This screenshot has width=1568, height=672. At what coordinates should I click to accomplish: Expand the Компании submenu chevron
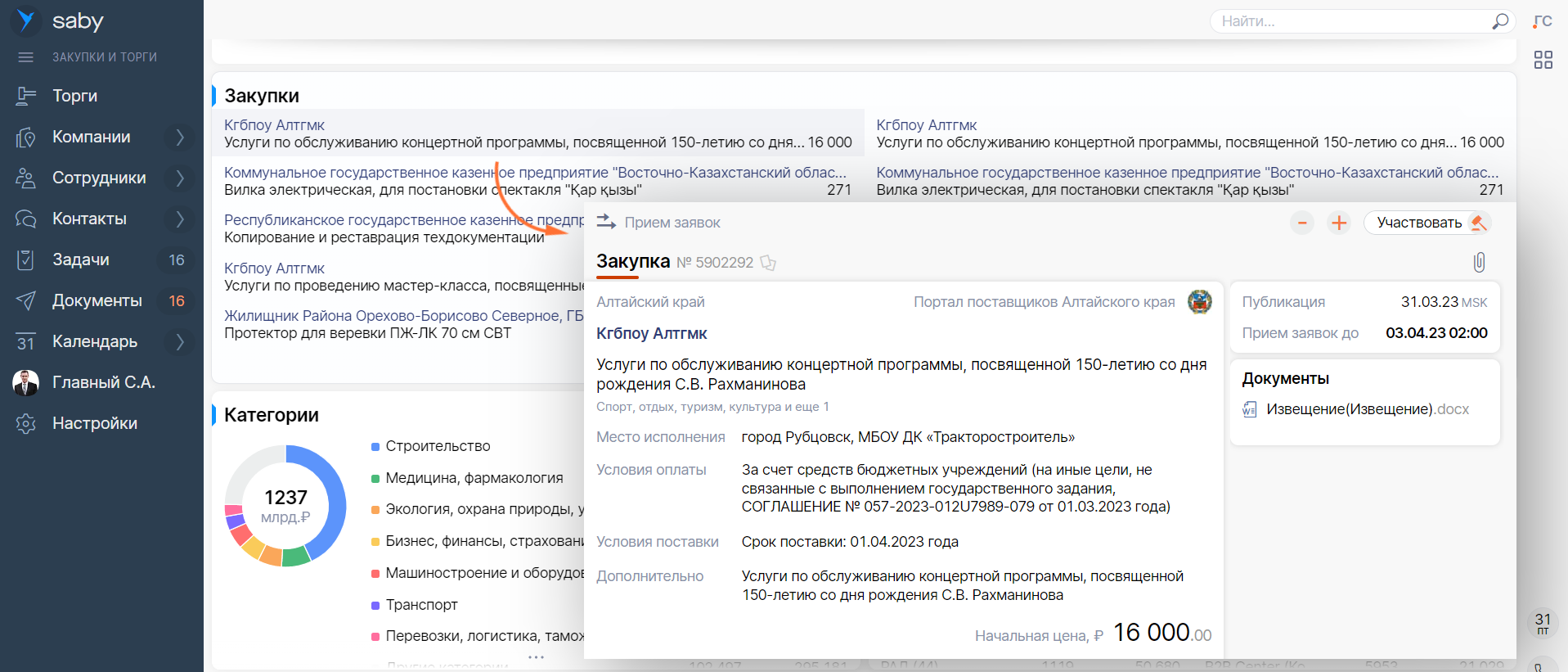coord(180,137)
